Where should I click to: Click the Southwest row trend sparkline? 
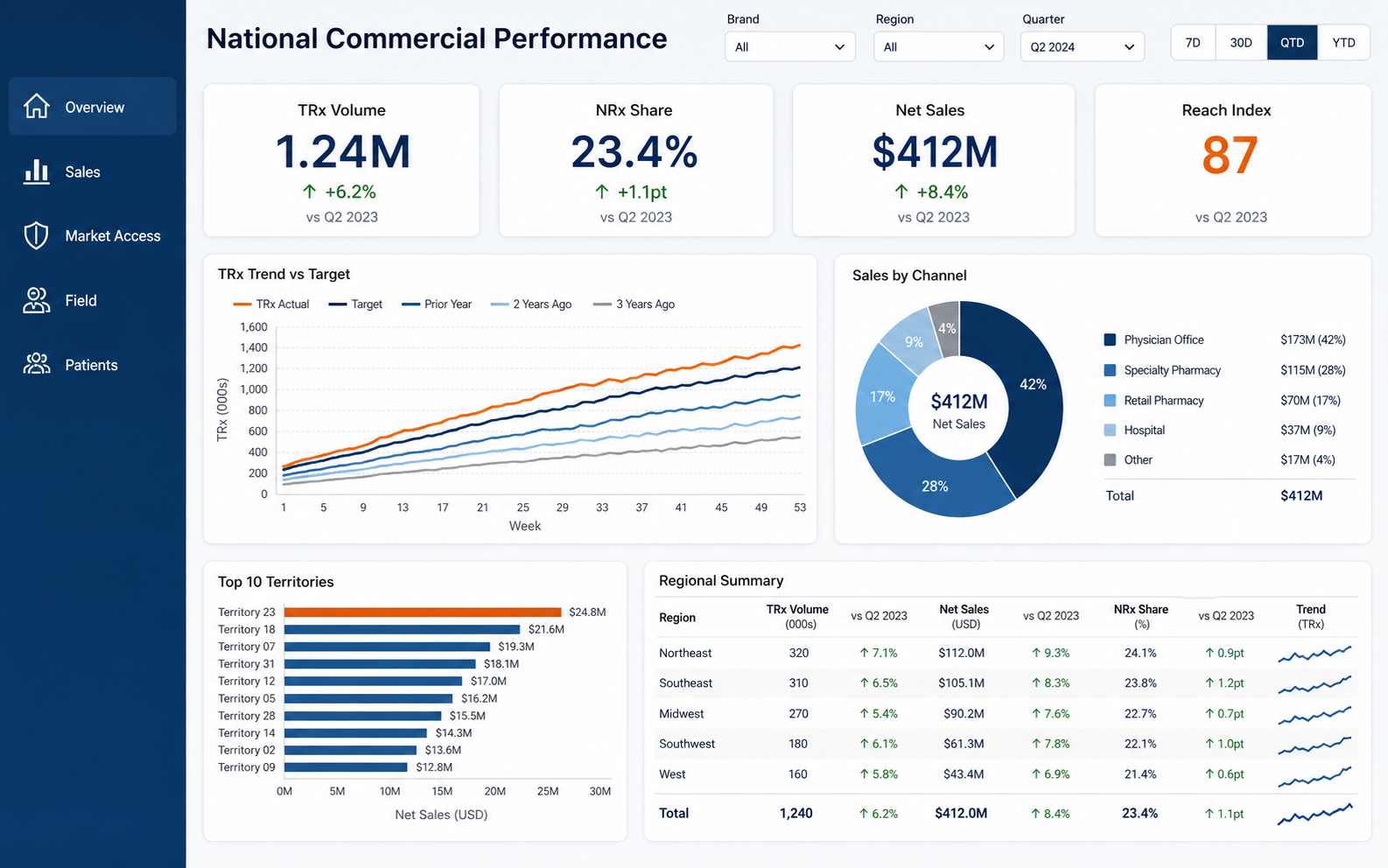click(1314, 745)
